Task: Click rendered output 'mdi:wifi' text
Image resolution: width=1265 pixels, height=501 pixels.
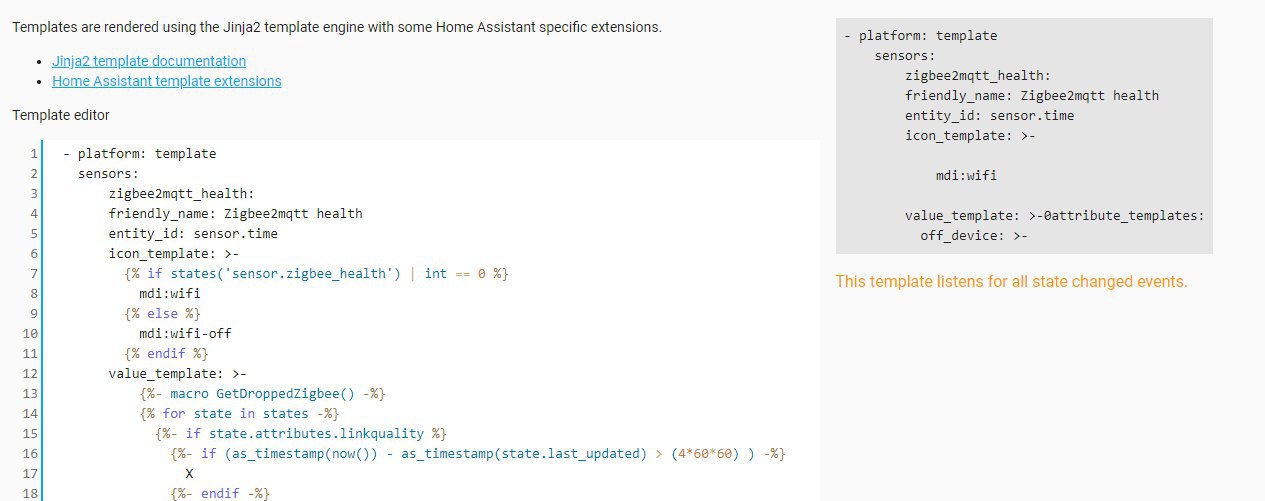Action: tap(966, 176)
